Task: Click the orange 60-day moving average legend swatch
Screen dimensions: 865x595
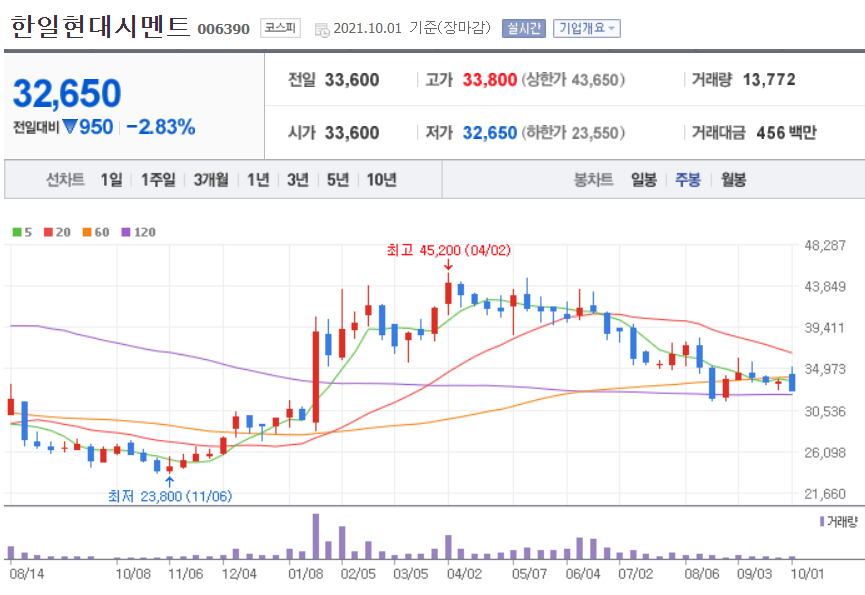Action: click(86, 231)
